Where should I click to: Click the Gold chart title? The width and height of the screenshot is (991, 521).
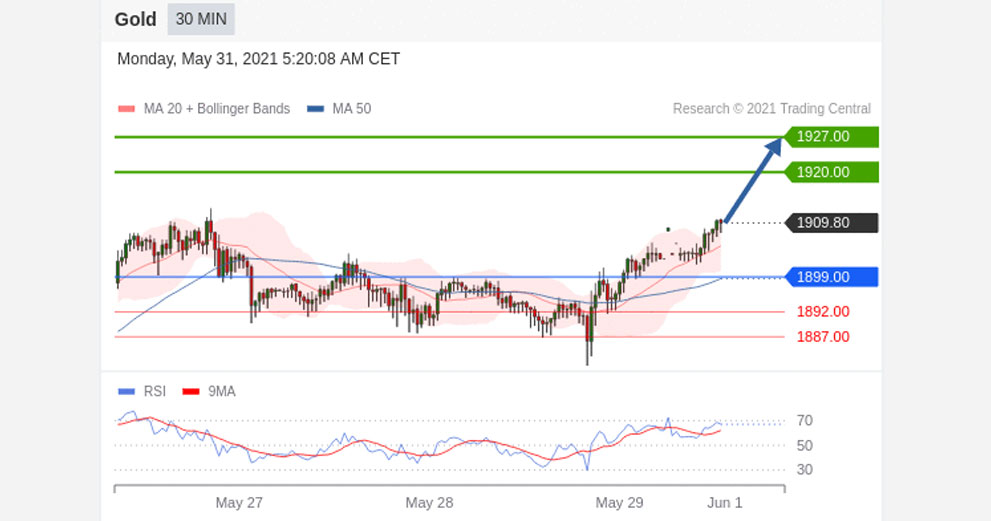135,20
